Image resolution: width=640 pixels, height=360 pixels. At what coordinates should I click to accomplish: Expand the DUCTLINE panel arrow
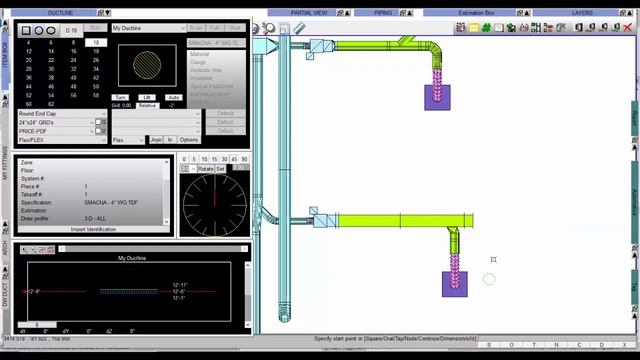(x=108, y=13)
